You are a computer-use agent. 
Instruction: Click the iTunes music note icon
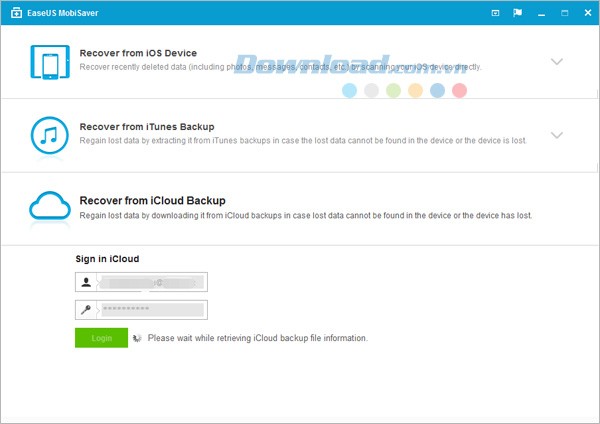click(48, 135)
